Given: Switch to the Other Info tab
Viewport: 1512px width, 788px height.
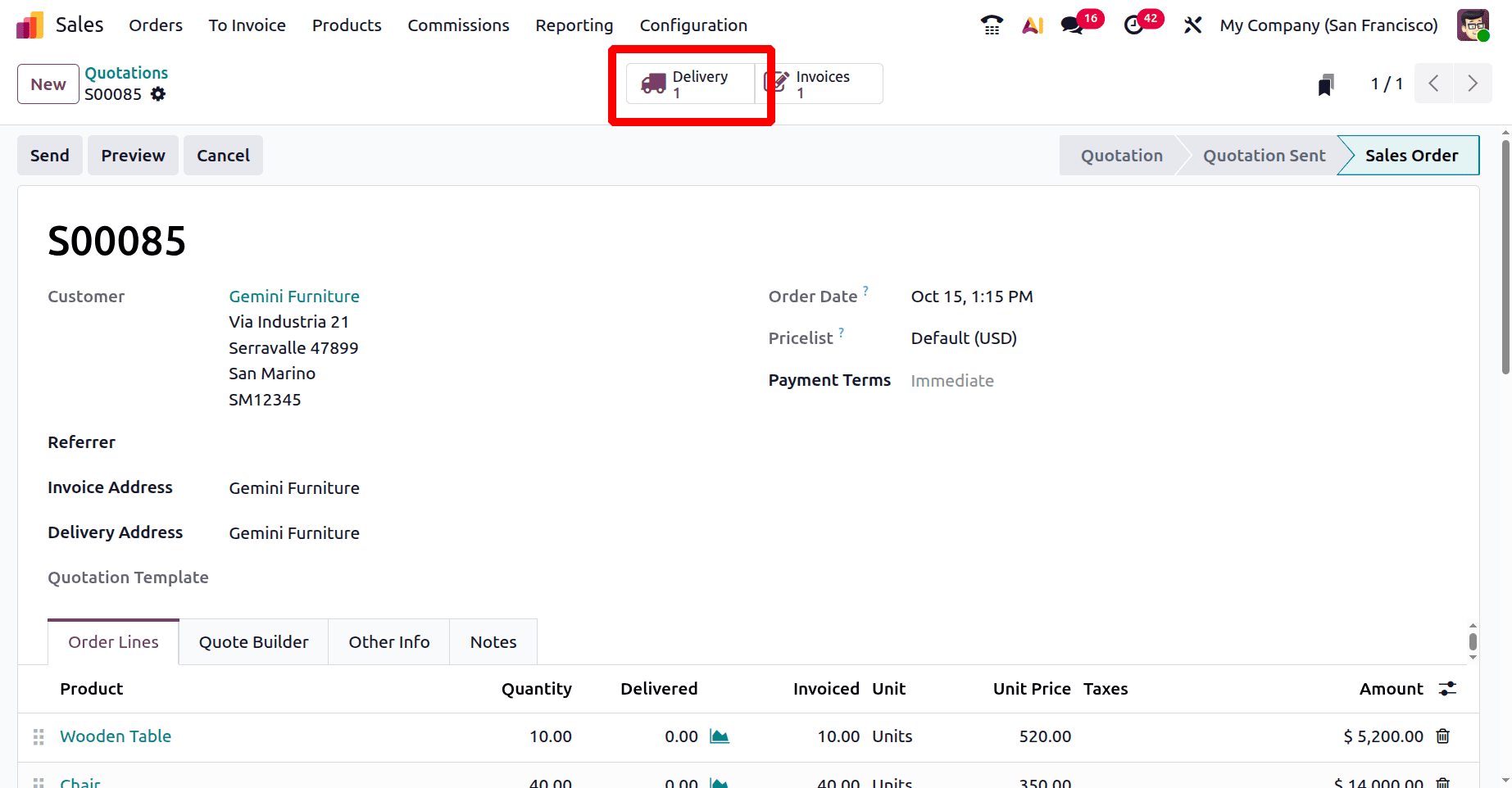Looking at the screenshot, I should pyautogui.click(x=388, y=641).
